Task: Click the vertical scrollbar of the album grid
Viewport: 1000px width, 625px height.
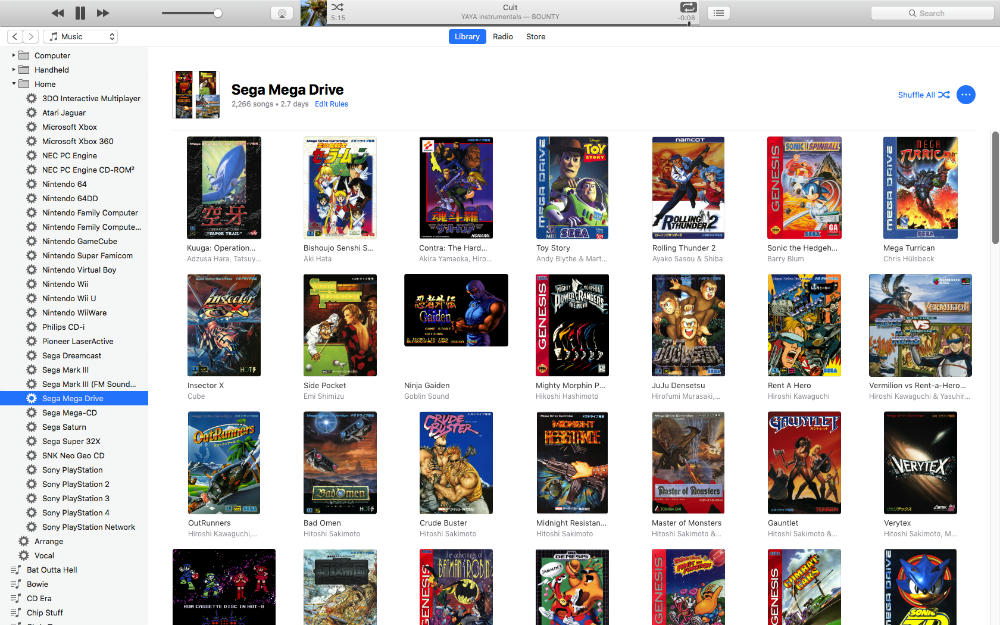Action: pos(995,188)
